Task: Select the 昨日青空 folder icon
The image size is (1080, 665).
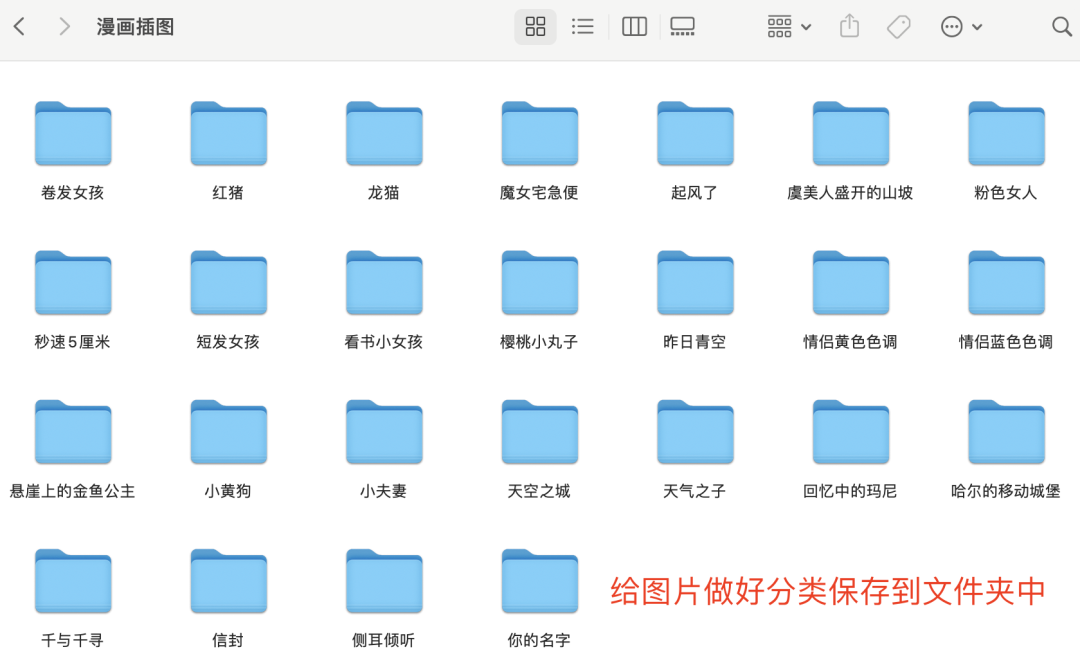Action: [696, 283]
